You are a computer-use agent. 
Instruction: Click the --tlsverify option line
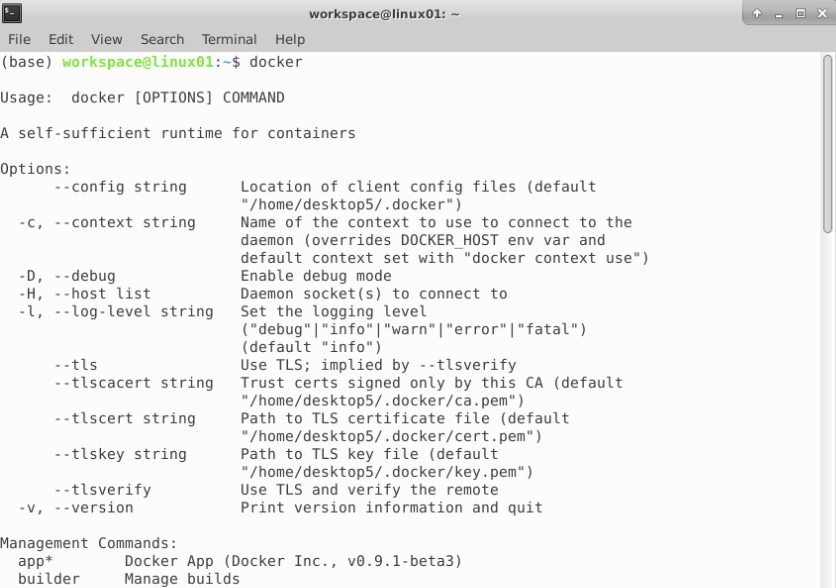(102, 490)
